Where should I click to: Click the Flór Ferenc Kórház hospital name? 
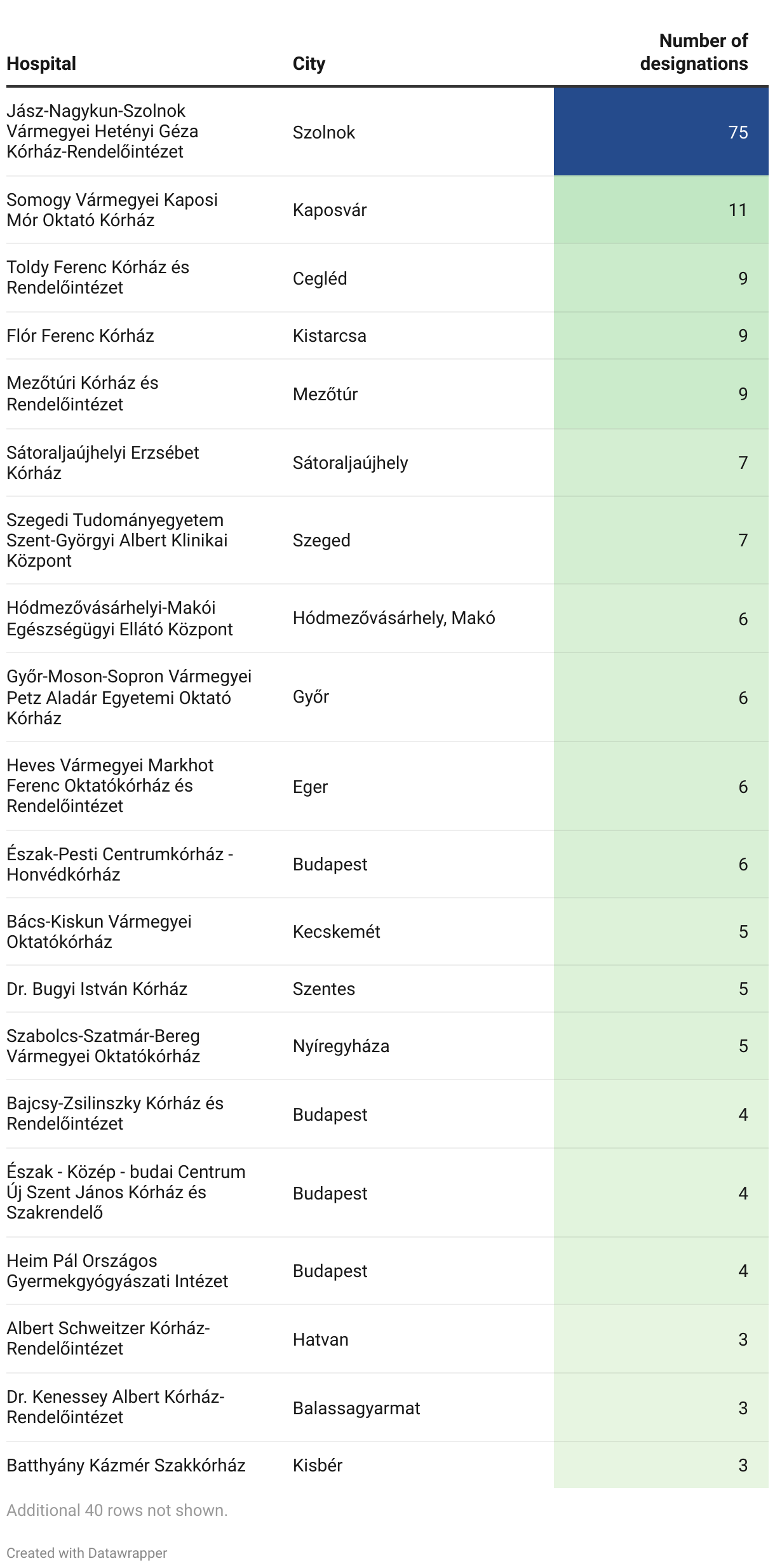coord(80,335)
